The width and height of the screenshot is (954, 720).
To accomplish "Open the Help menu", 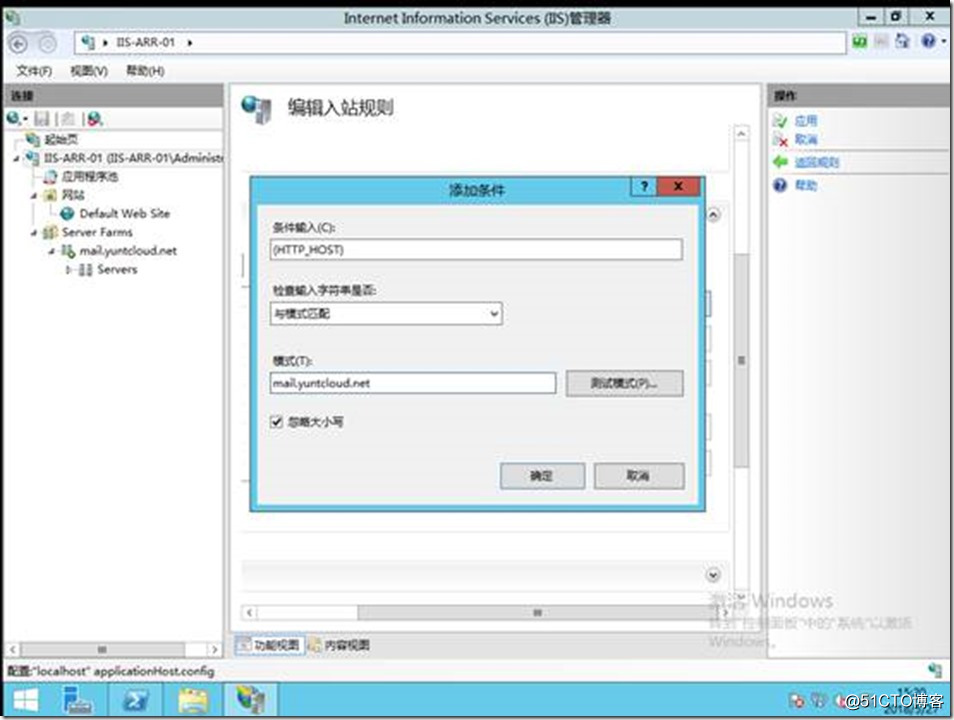I will (x=145, y=71).
